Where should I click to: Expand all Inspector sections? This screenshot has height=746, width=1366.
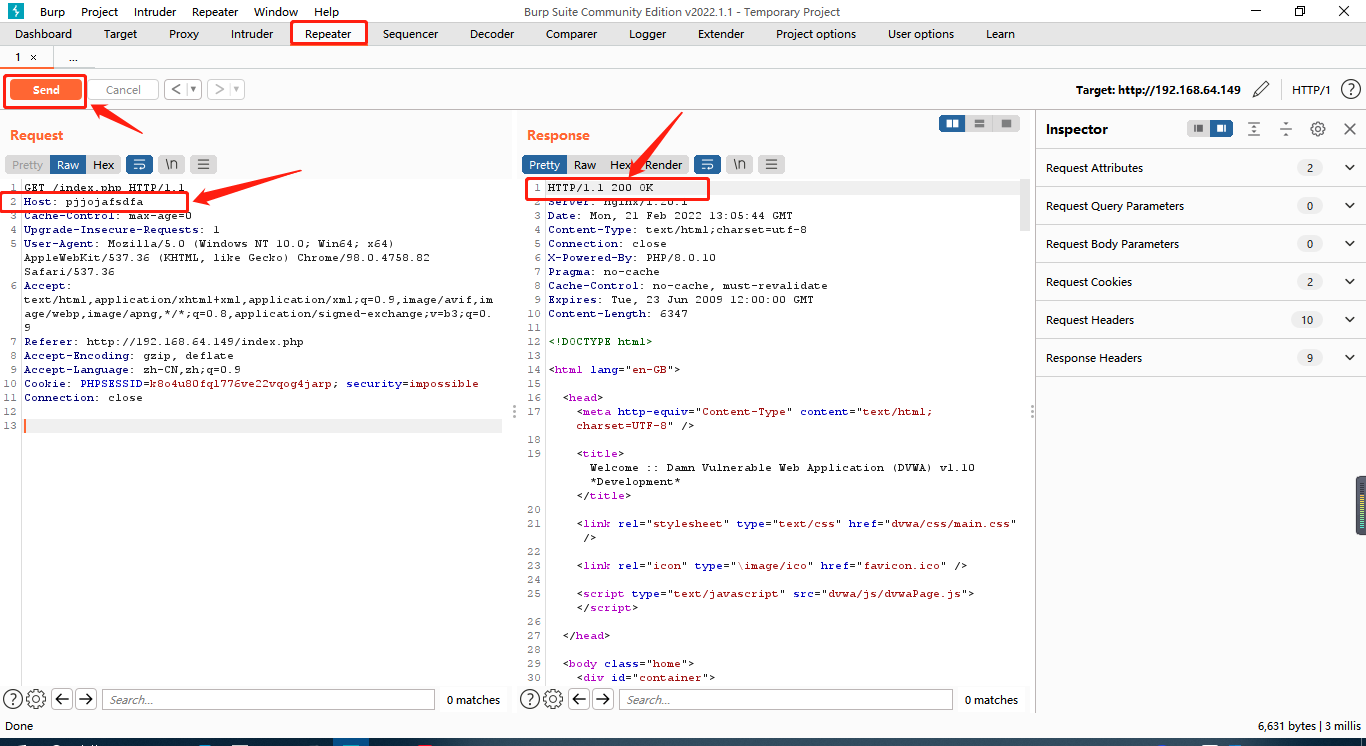coord(1254,129)
